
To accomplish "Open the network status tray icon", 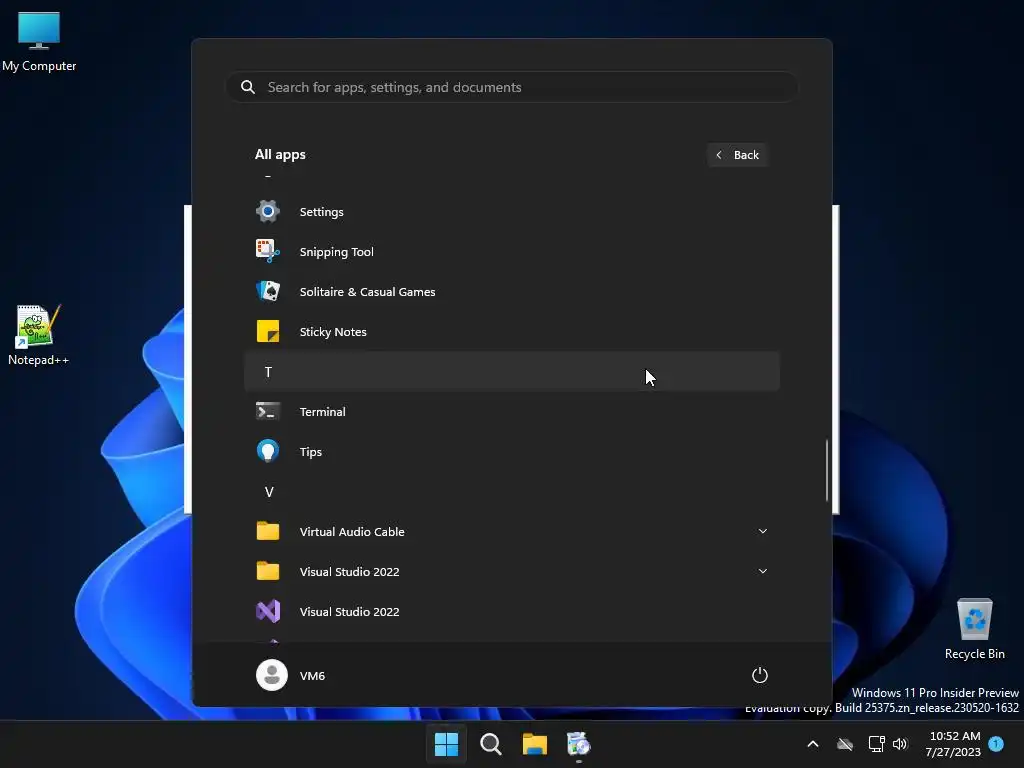I will tap(876, 744).
